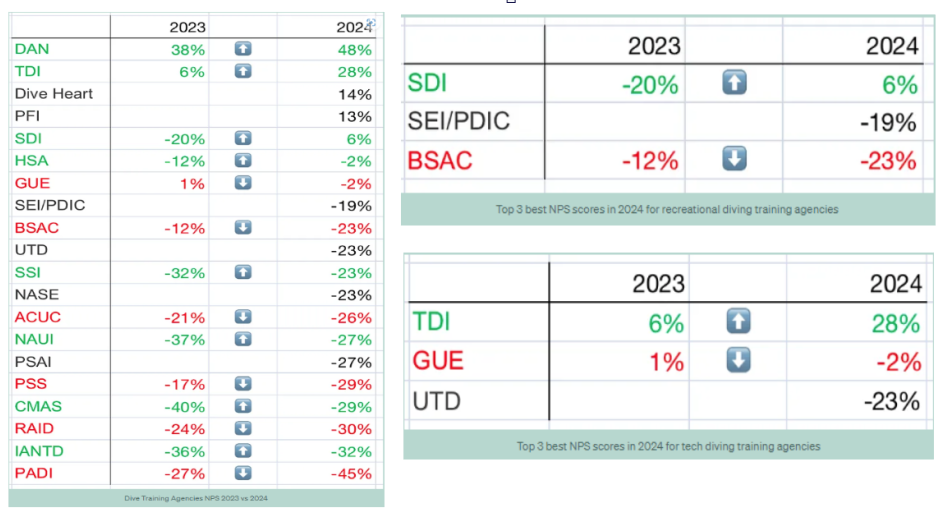Viewport: 951px width, 520px height.
Task: Click the up arrow in NAUI row
Action: 243,339
